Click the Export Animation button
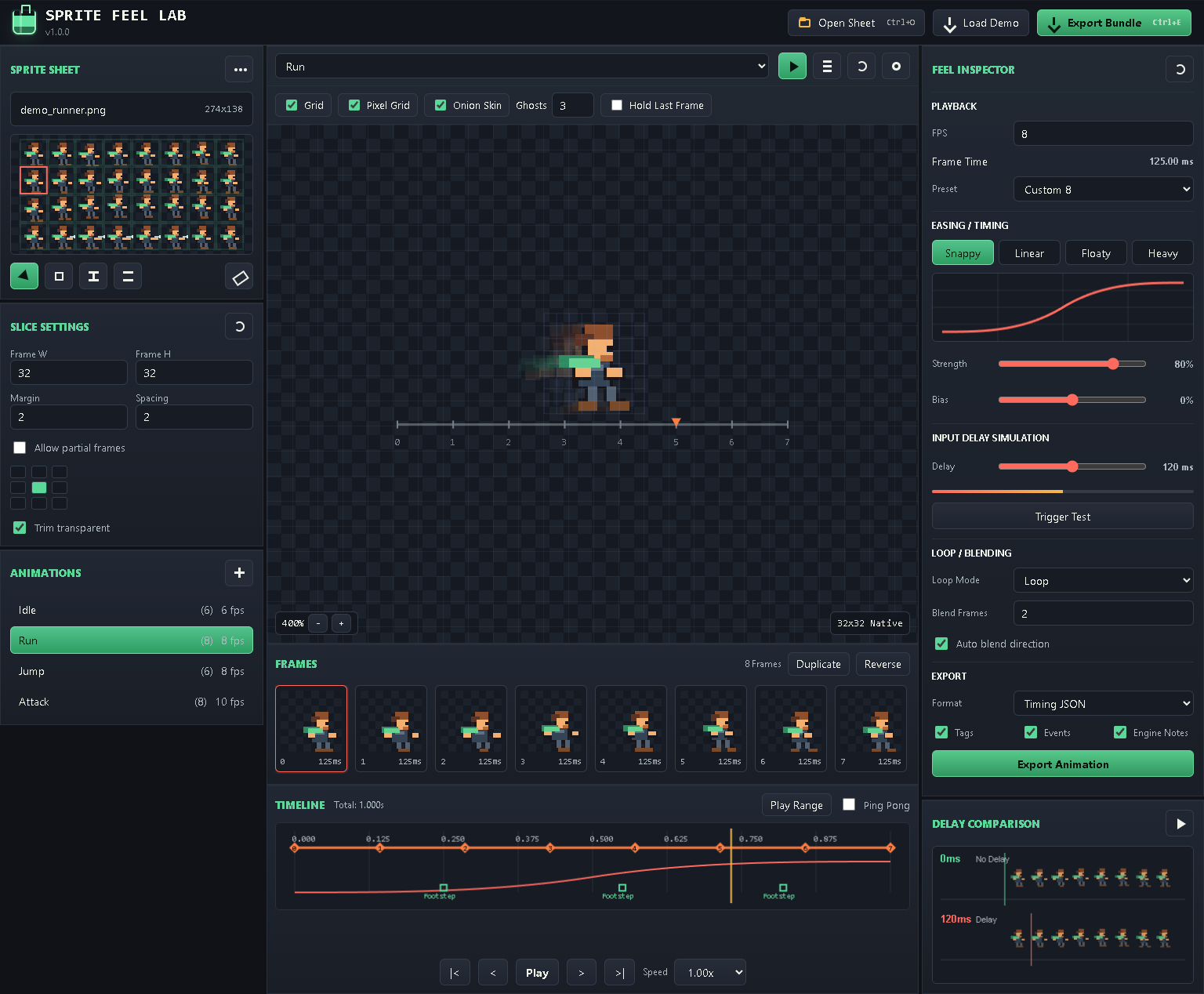1204x994 pixels. (x=1062, y=764)
